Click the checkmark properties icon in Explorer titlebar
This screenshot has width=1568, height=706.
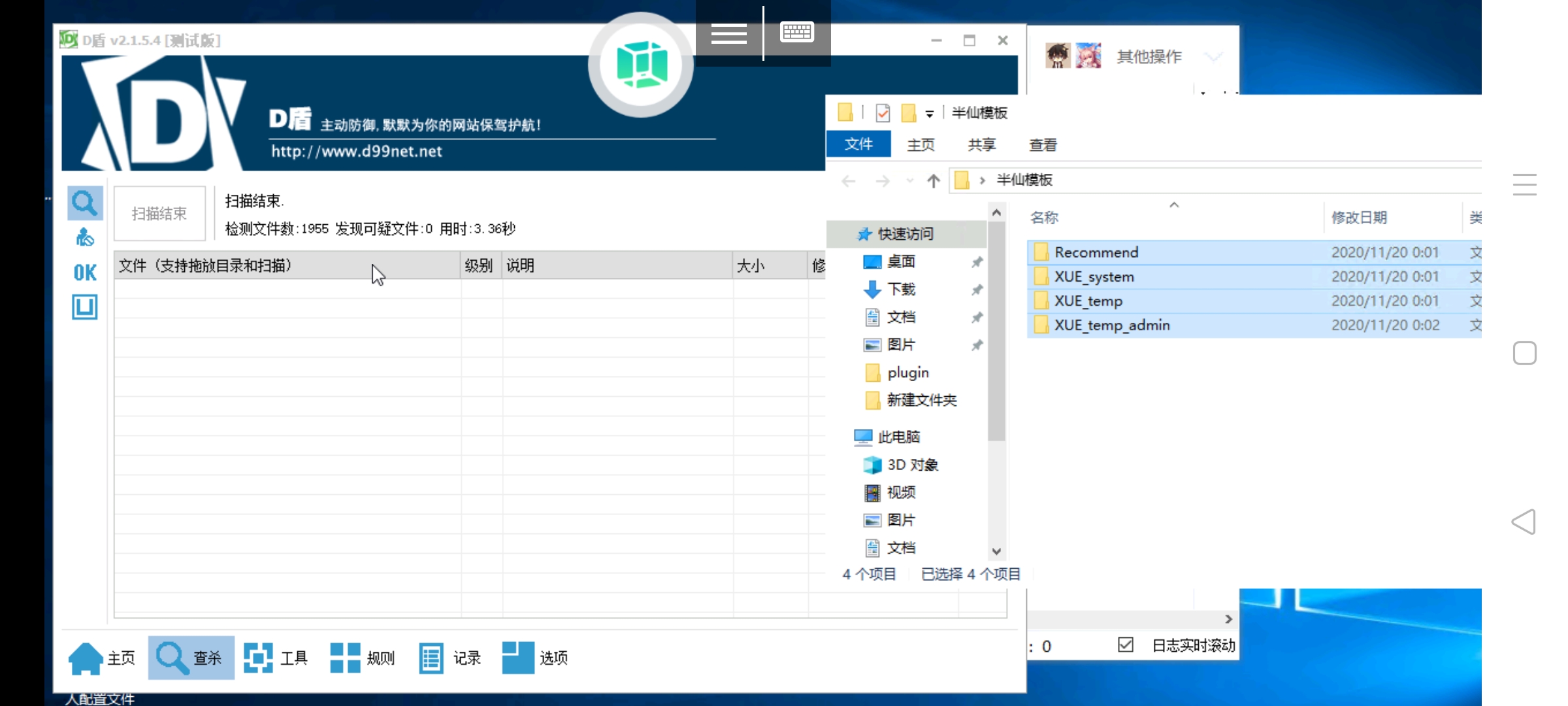[x=883, y=113]
